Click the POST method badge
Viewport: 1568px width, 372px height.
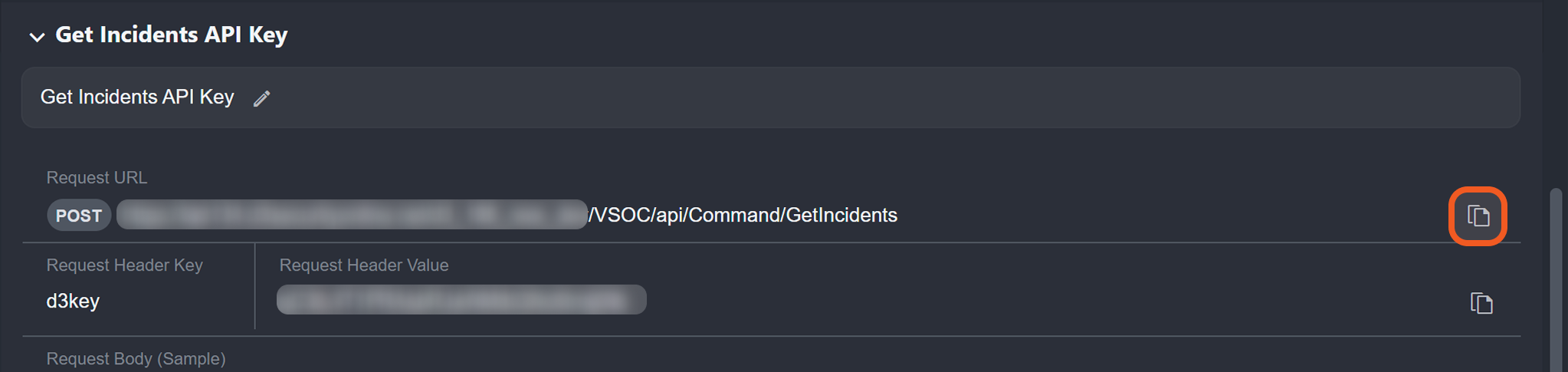79,216
